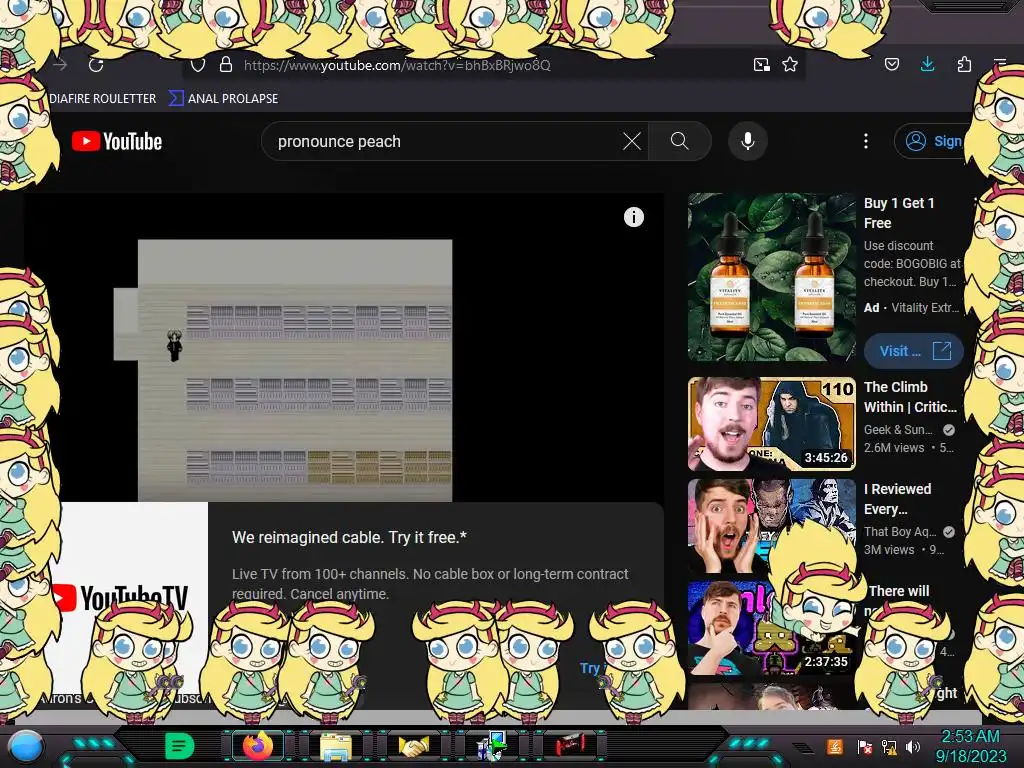Open the computer transfer icon on the taskbar
This screenshot has width=1024, height=768.
pyautogui.click(x=492, y=746)
